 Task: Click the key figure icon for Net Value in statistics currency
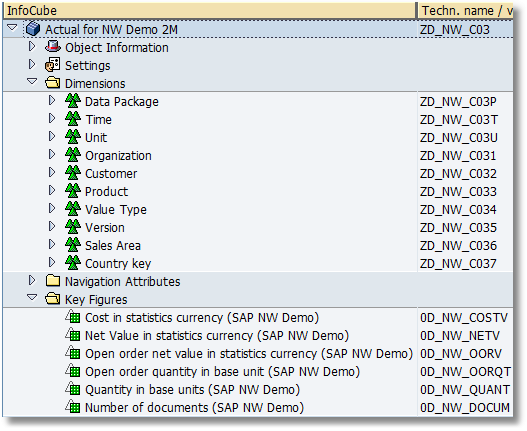[x=73, y=335]
